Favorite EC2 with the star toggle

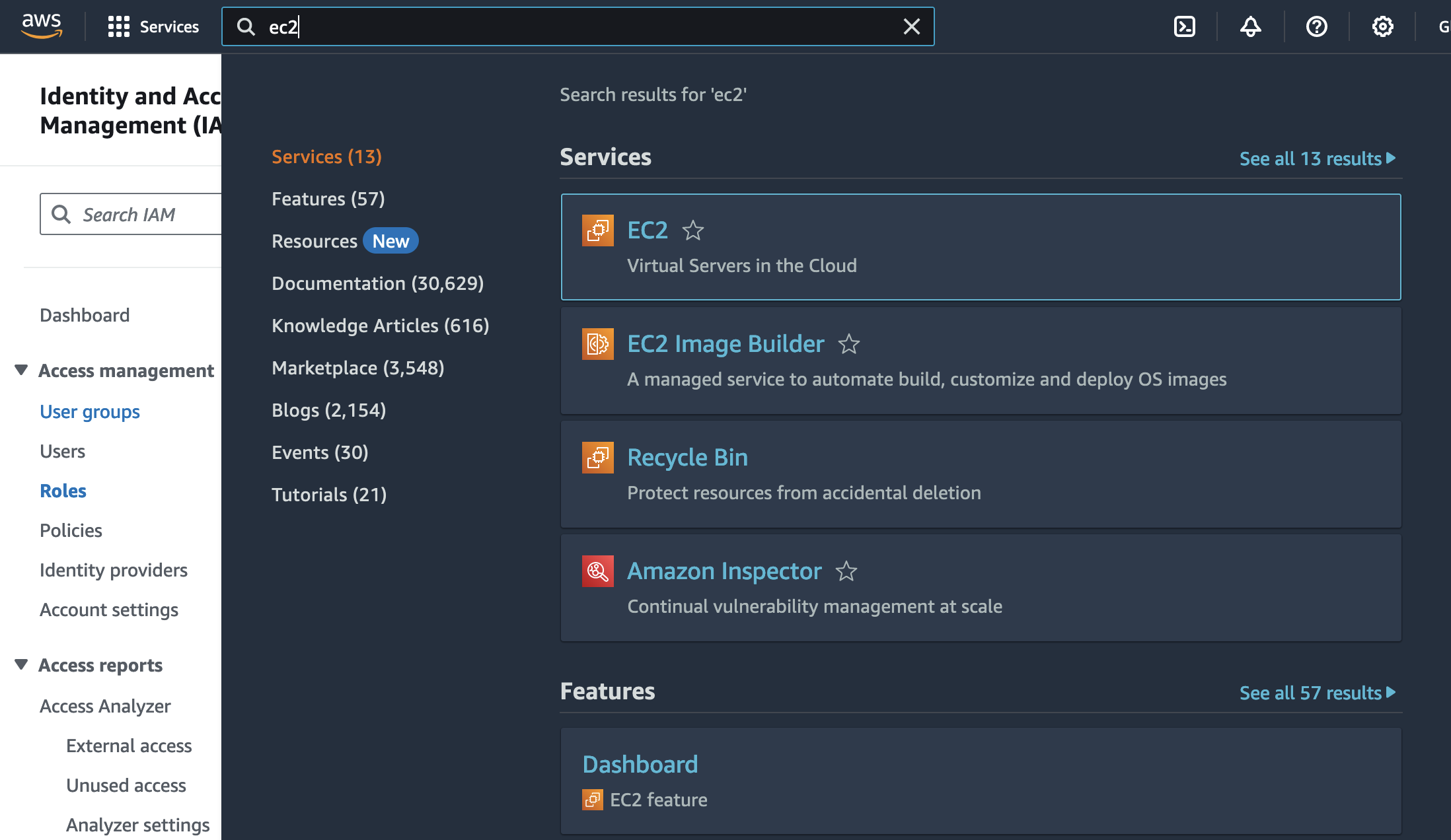(693, 230)
